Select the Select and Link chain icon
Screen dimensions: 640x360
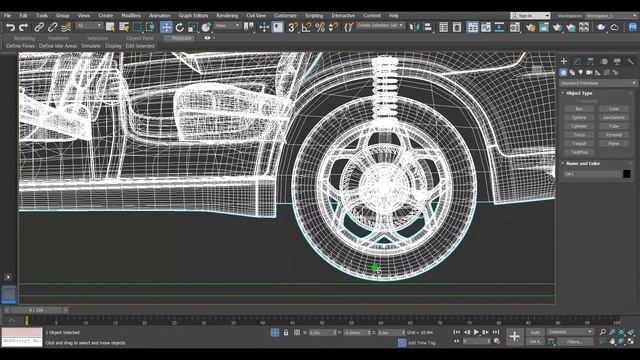39,27
